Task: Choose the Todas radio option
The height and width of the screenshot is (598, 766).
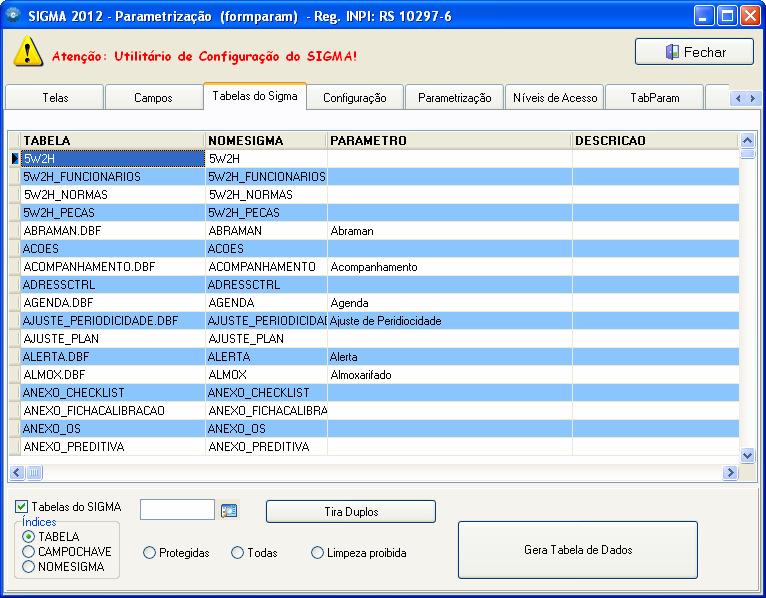Action: [x=237, y=553]
